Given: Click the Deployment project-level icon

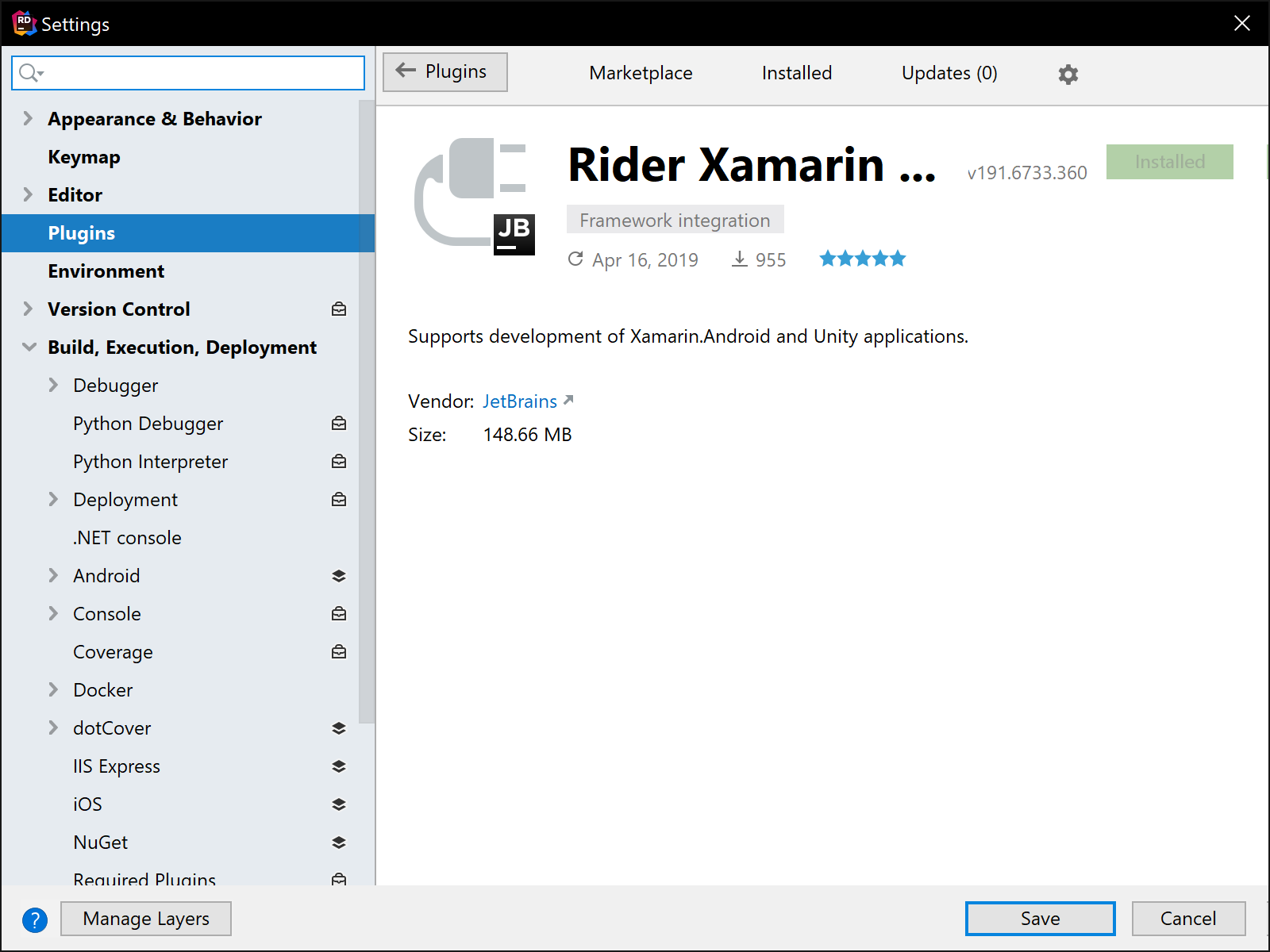Looking at the screenshot, I should 339,500.
